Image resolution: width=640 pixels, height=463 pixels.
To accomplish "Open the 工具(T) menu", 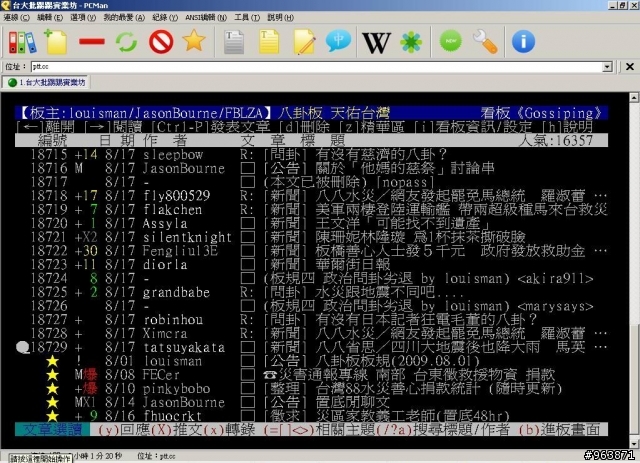I will (247, 18).
